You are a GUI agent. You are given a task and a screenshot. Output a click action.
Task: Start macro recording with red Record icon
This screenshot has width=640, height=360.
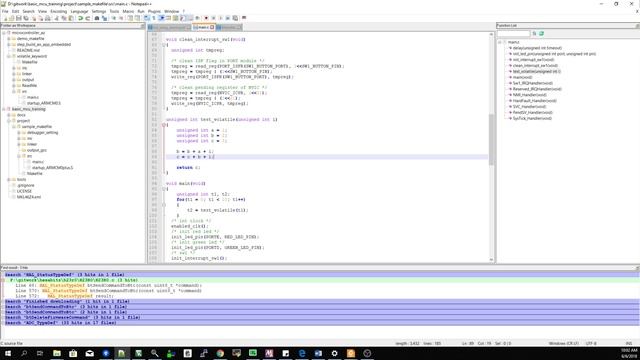(x=206, y=18)
